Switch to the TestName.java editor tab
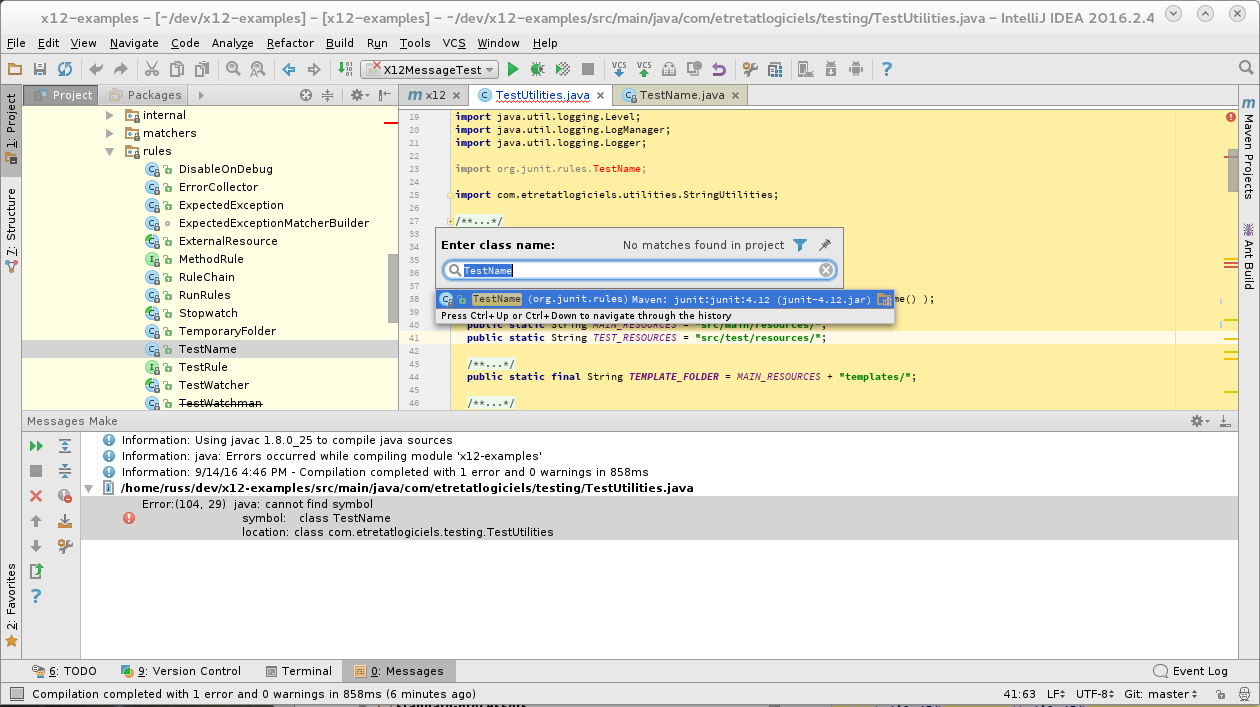This screenshot has height=707, width=1260. 681,95
